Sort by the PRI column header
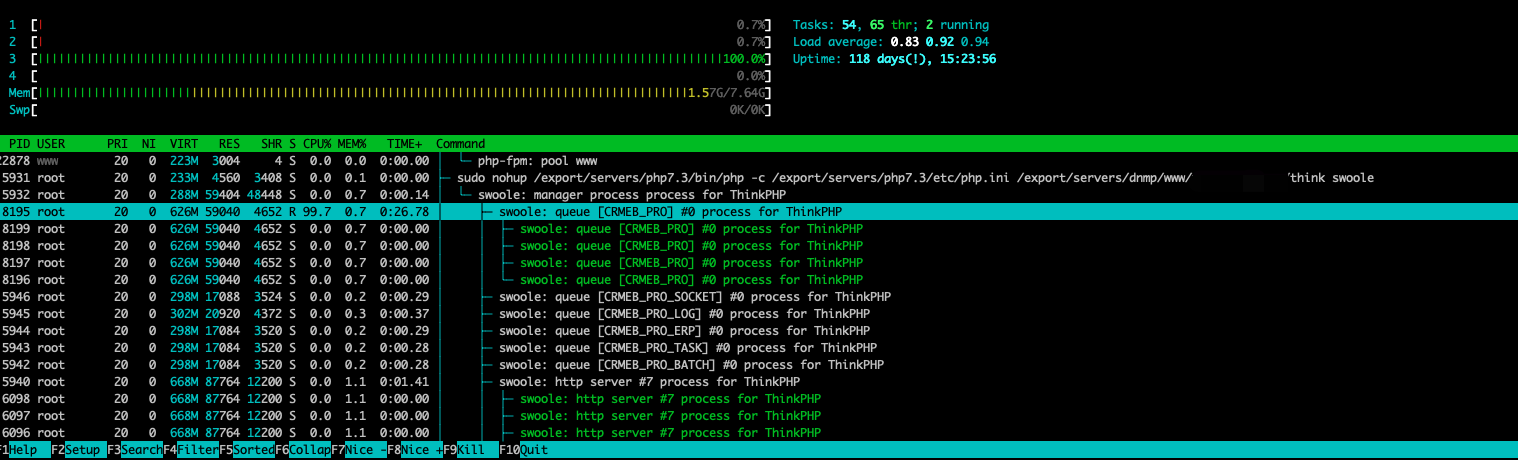This screenshot has height=460, width=1518. pos(117,144)
